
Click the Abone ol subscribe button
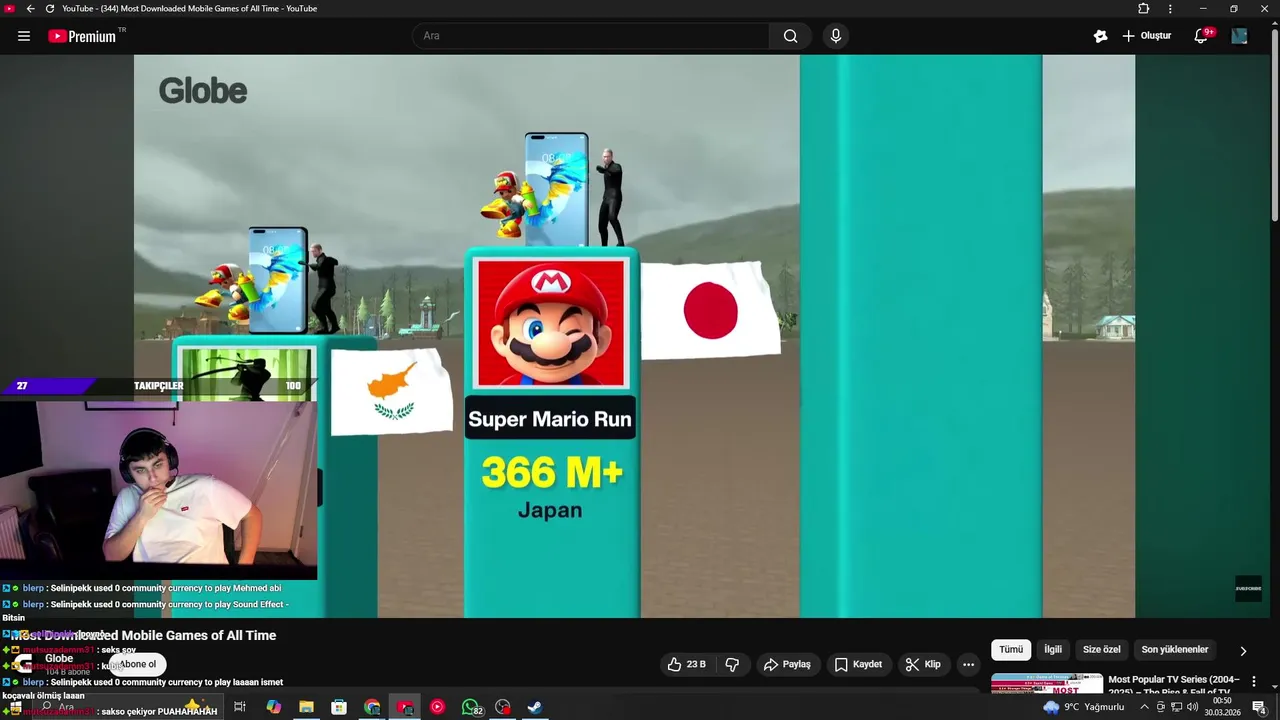pyautogui.click(x=138, y=664)
